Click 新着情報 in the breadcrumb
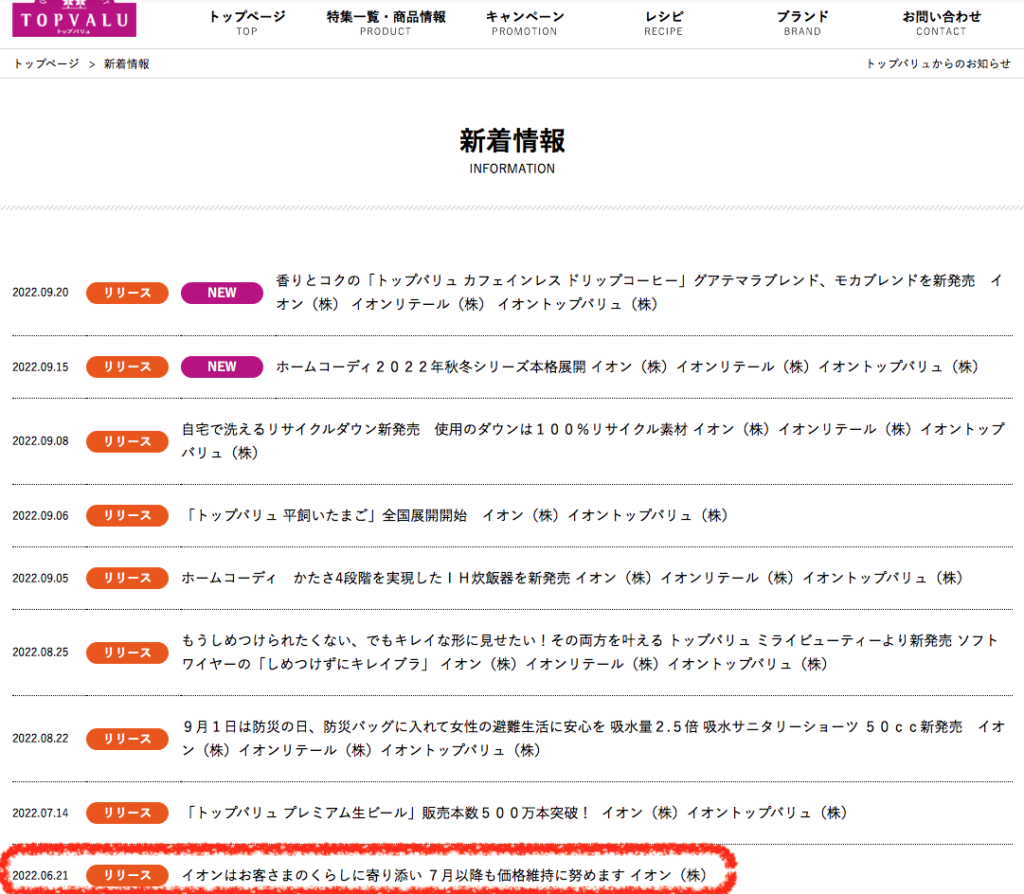Image resolution: width=1024 pixels, height=894 pixels. coord(127,63)
